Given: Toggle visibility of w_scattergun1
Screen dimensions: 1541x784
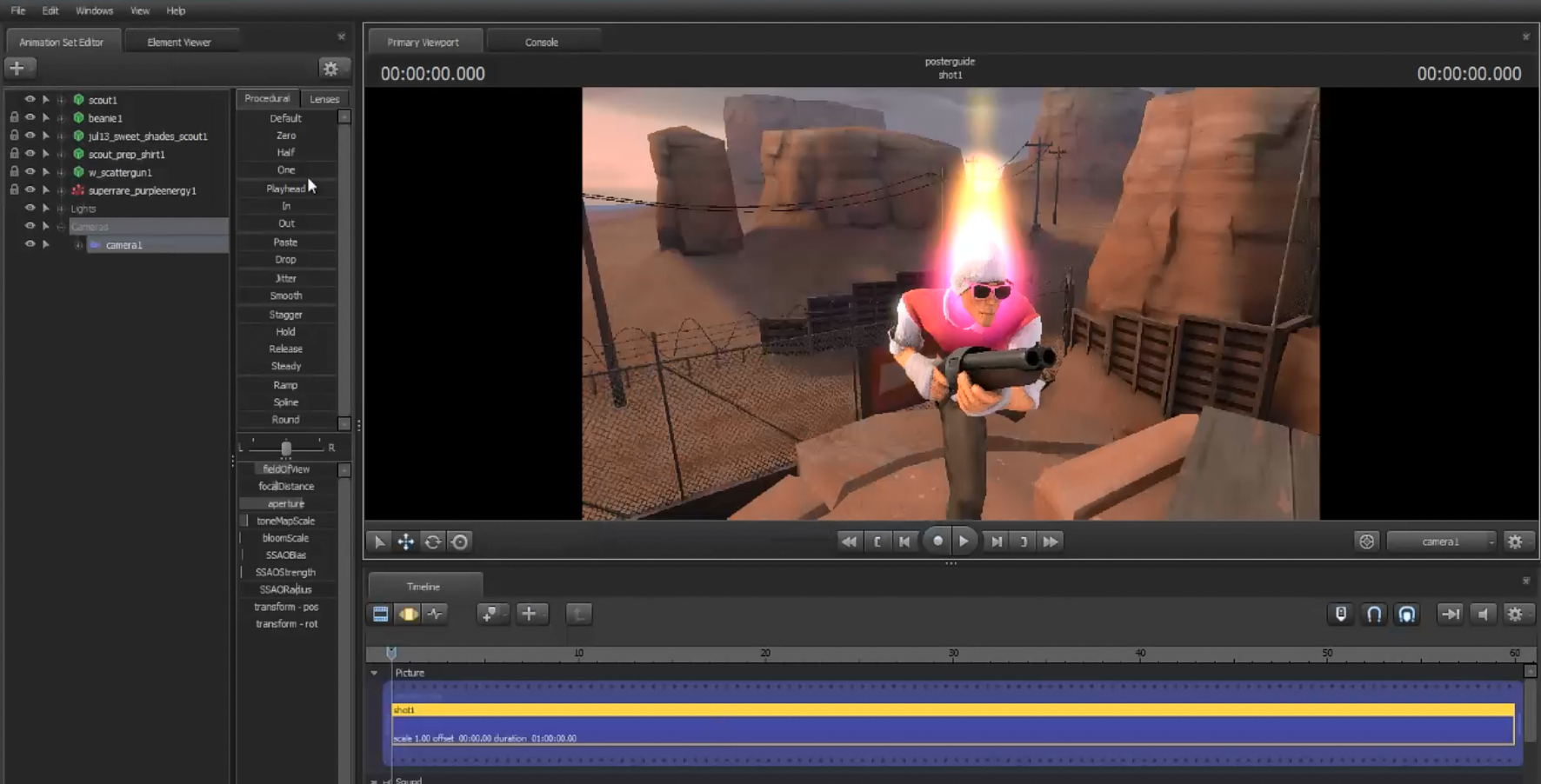Looking at the screenshot, I should 30,172.
